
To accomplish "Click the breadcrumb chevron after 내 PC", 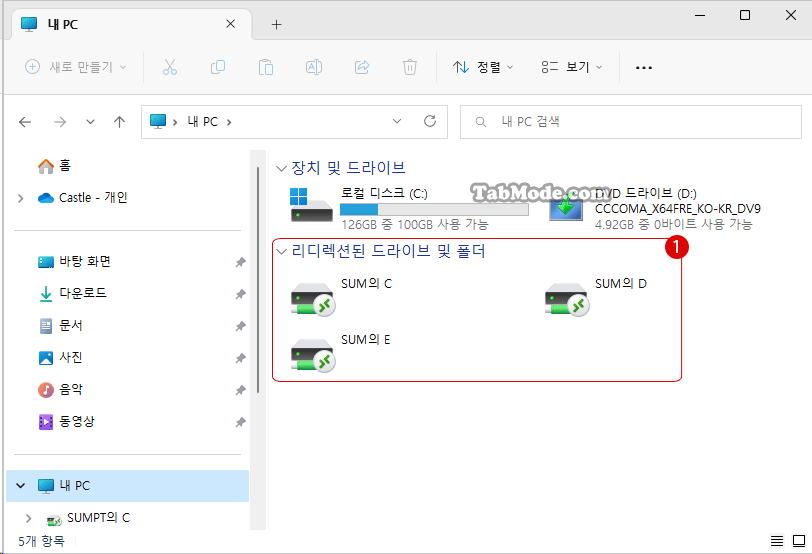I will 229,122.
